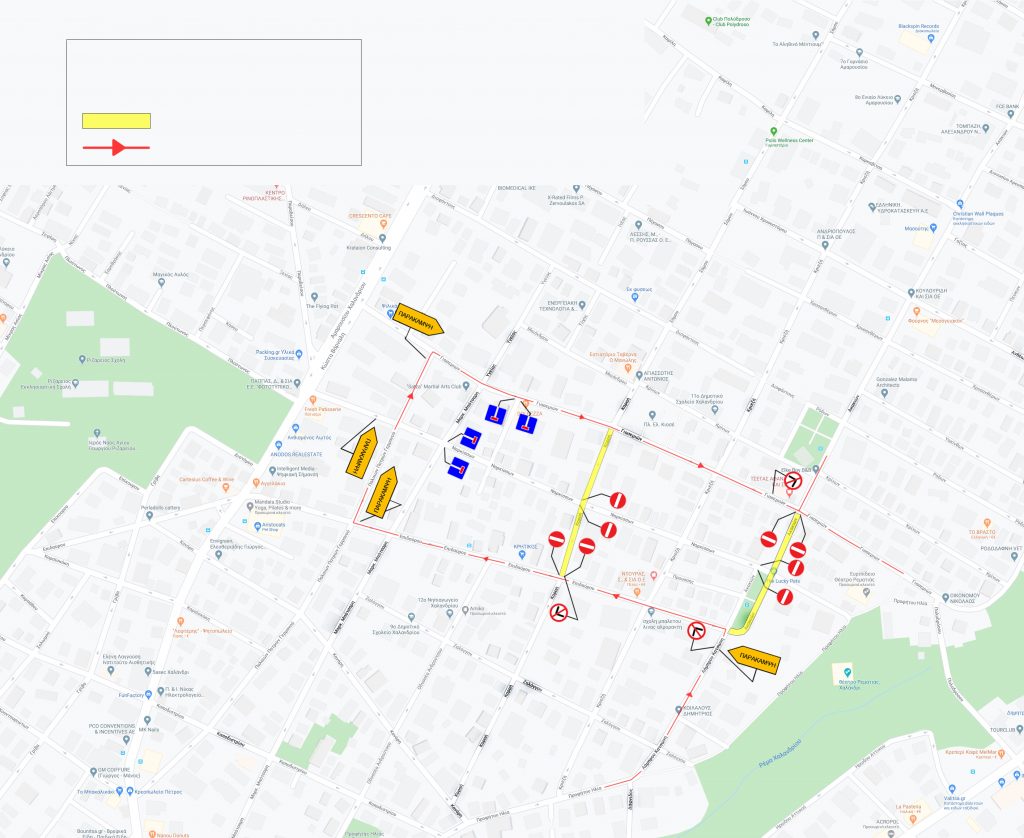Click the yellow legend color bar

(x=116, y=121)
